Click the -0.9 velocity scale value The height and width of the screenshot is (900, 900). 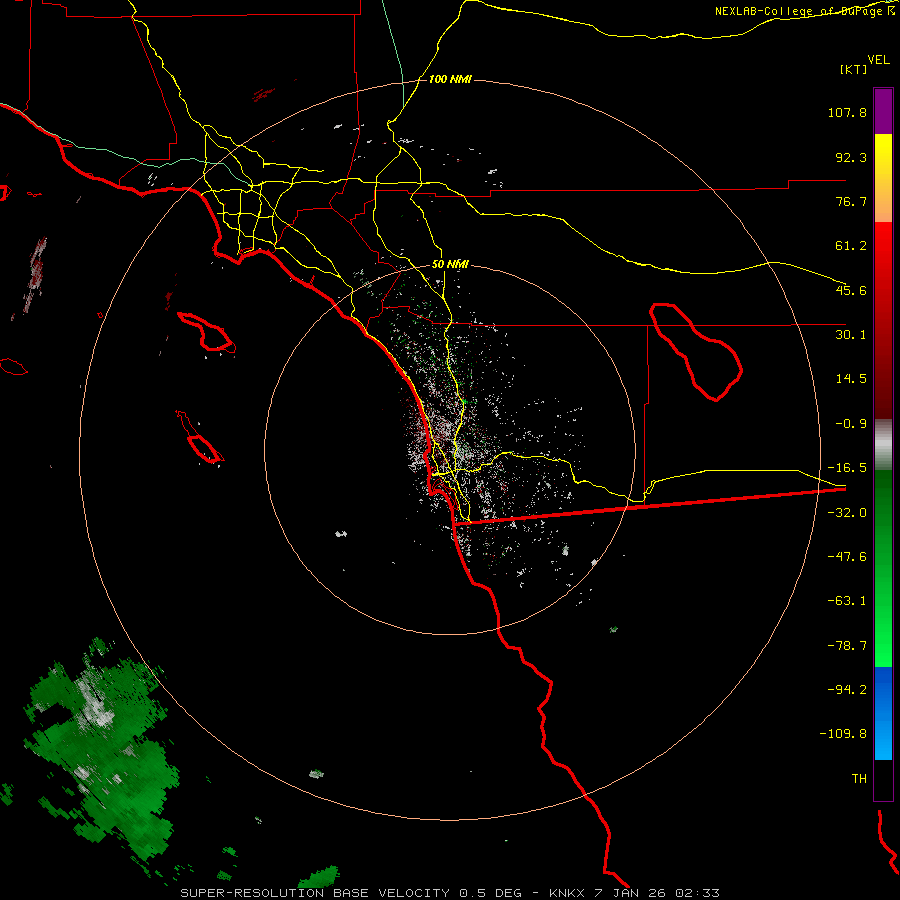(851, 424)
